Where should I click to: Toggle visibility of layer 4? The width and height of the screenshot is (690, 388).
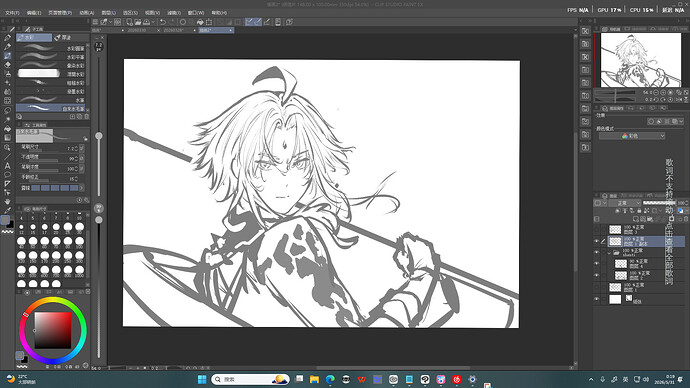pyautogui.click(x=597, y=264)
